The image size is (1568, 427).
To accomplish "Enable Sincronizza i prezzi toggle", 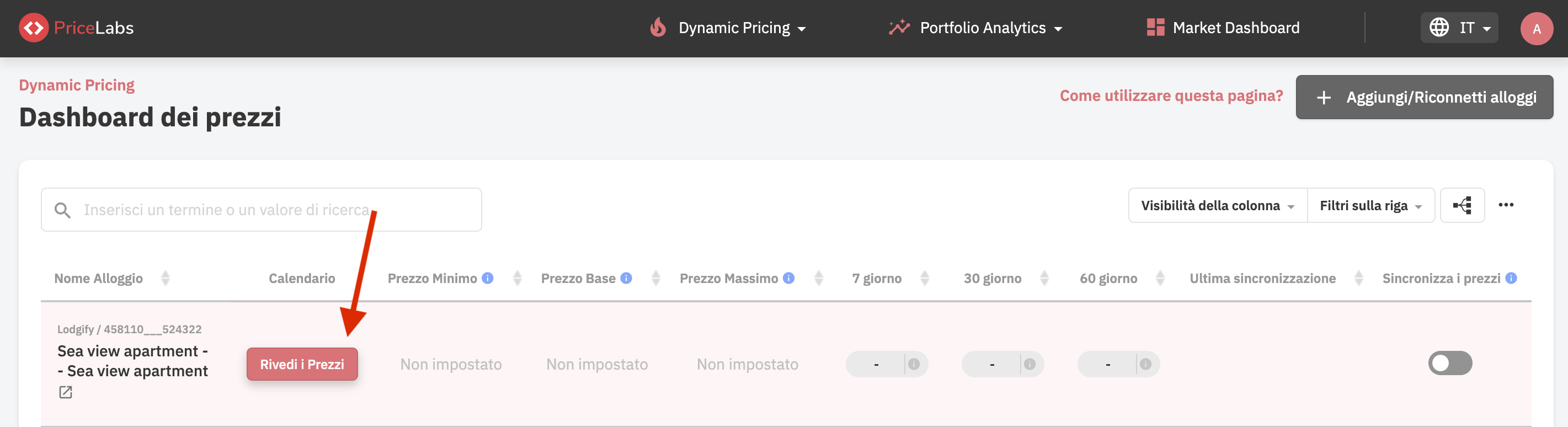I will [x=1449, y=363].
